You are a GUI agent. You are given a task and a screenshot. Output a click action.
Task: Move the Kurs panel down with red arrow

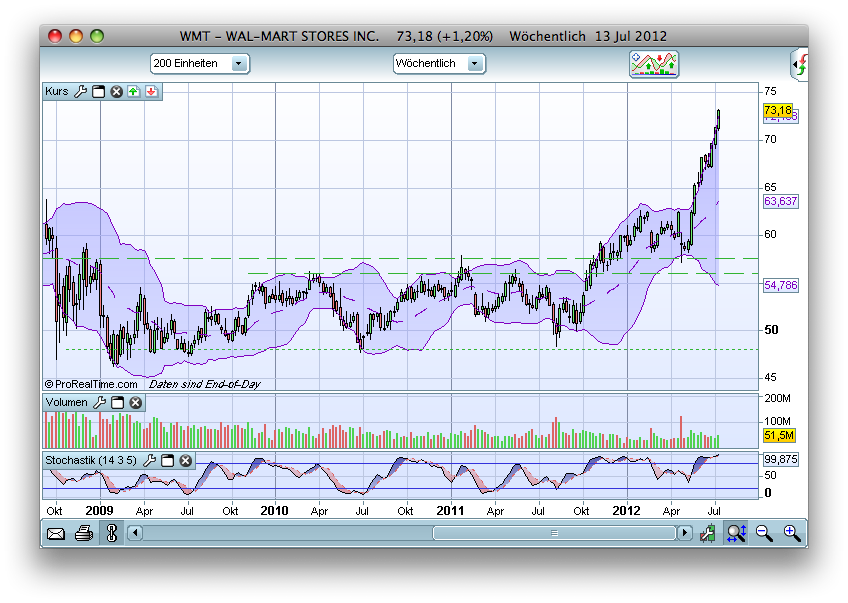pos(151,91)
